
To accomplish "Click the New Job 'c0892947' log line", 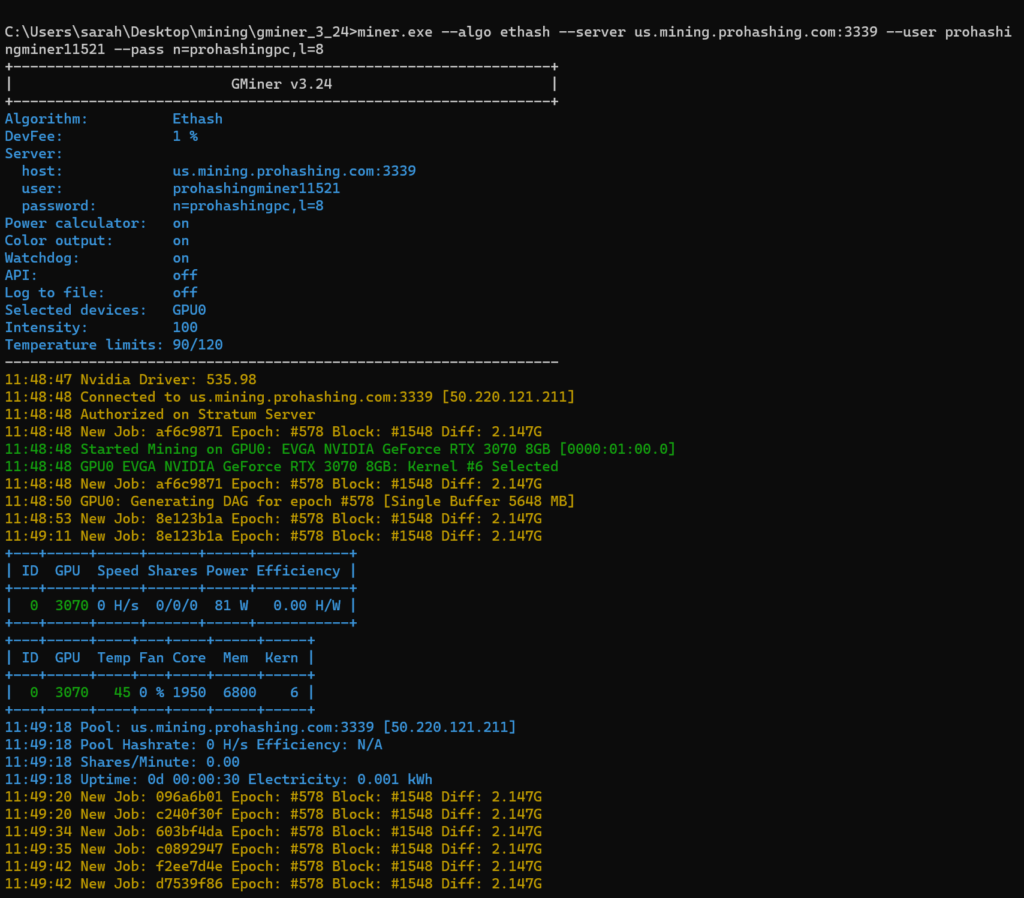I will [x=273, y=849].
